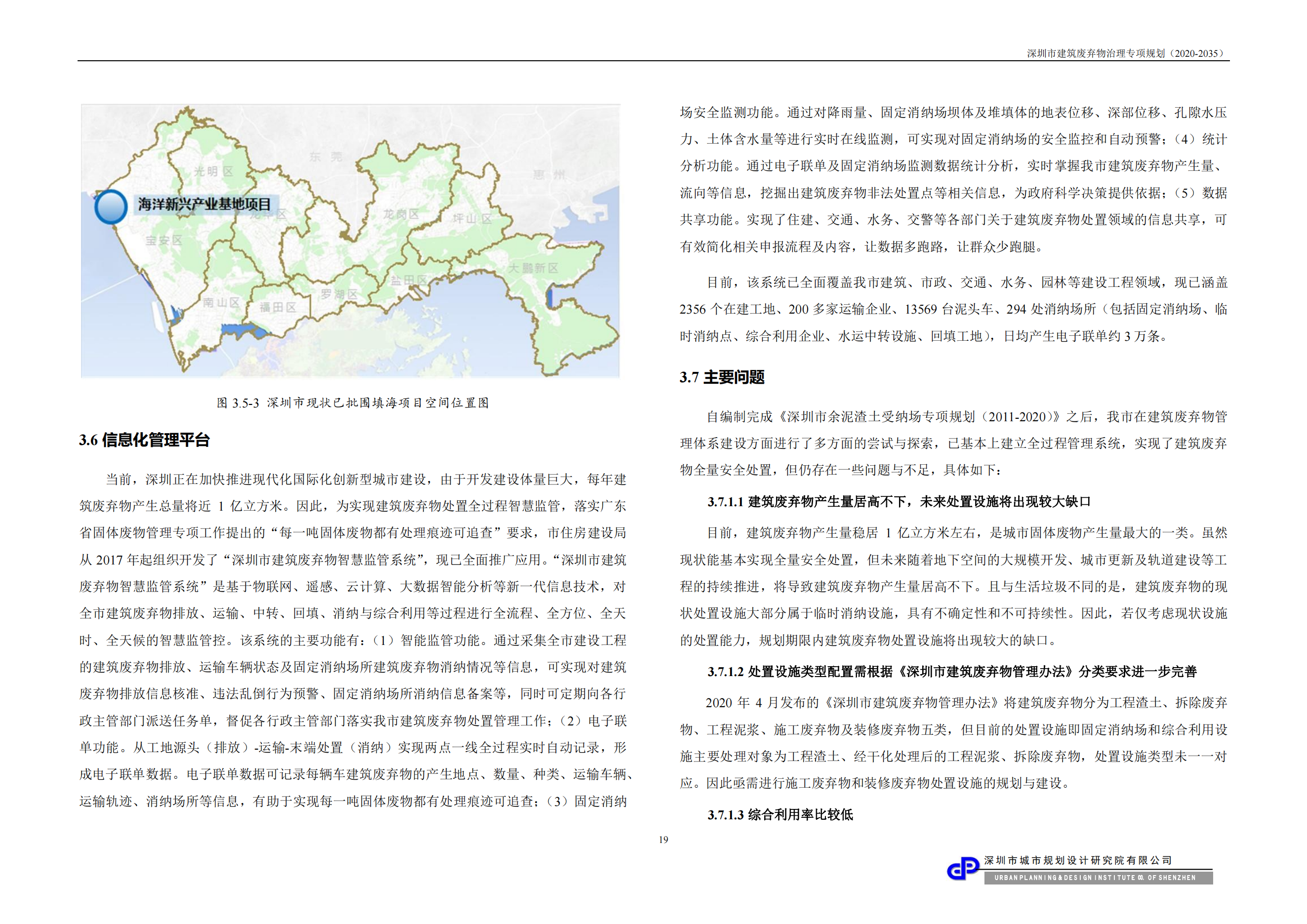The image size is (1307, 924).
Task: Click header title 深圳市建筑废弃物治理专项规划（2020-2035）
Action: (x=1126, y=53)
